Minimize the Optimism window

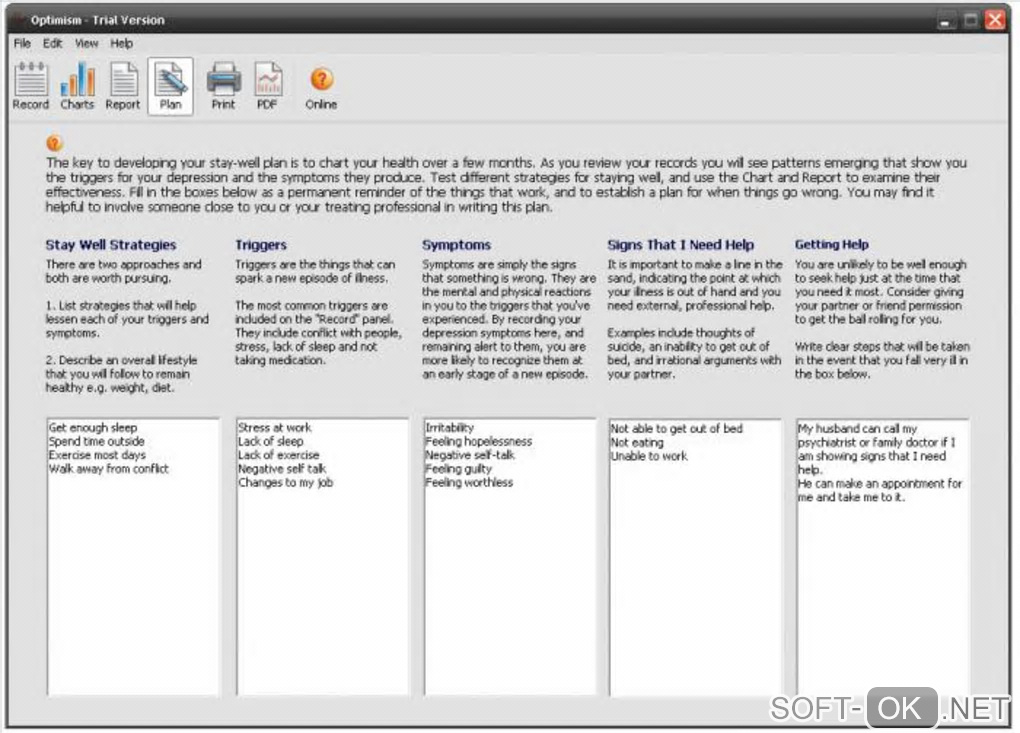(x=946, y=20)
